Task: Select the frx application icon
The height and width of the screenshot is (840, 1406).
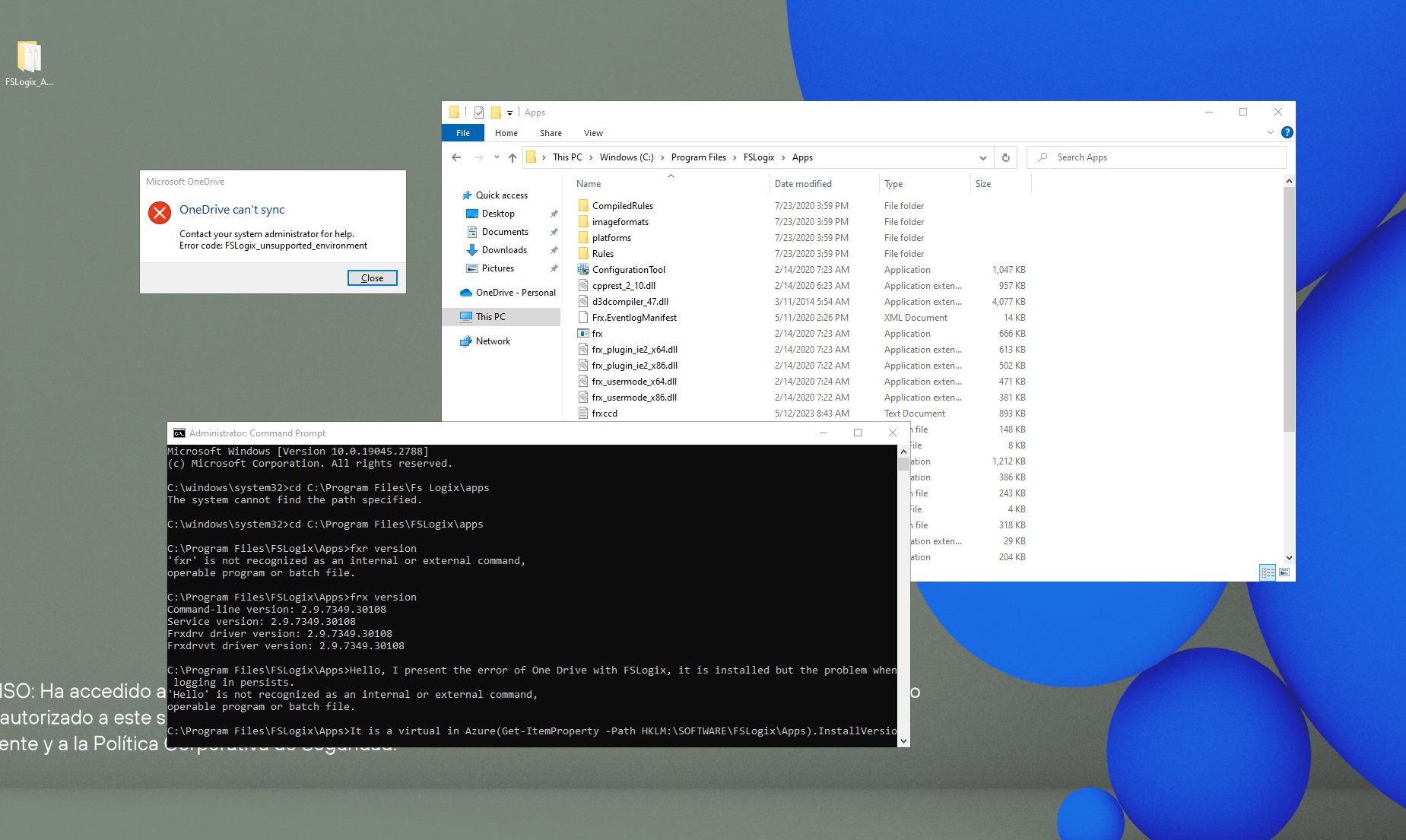Action: click(x=583, y=334)
